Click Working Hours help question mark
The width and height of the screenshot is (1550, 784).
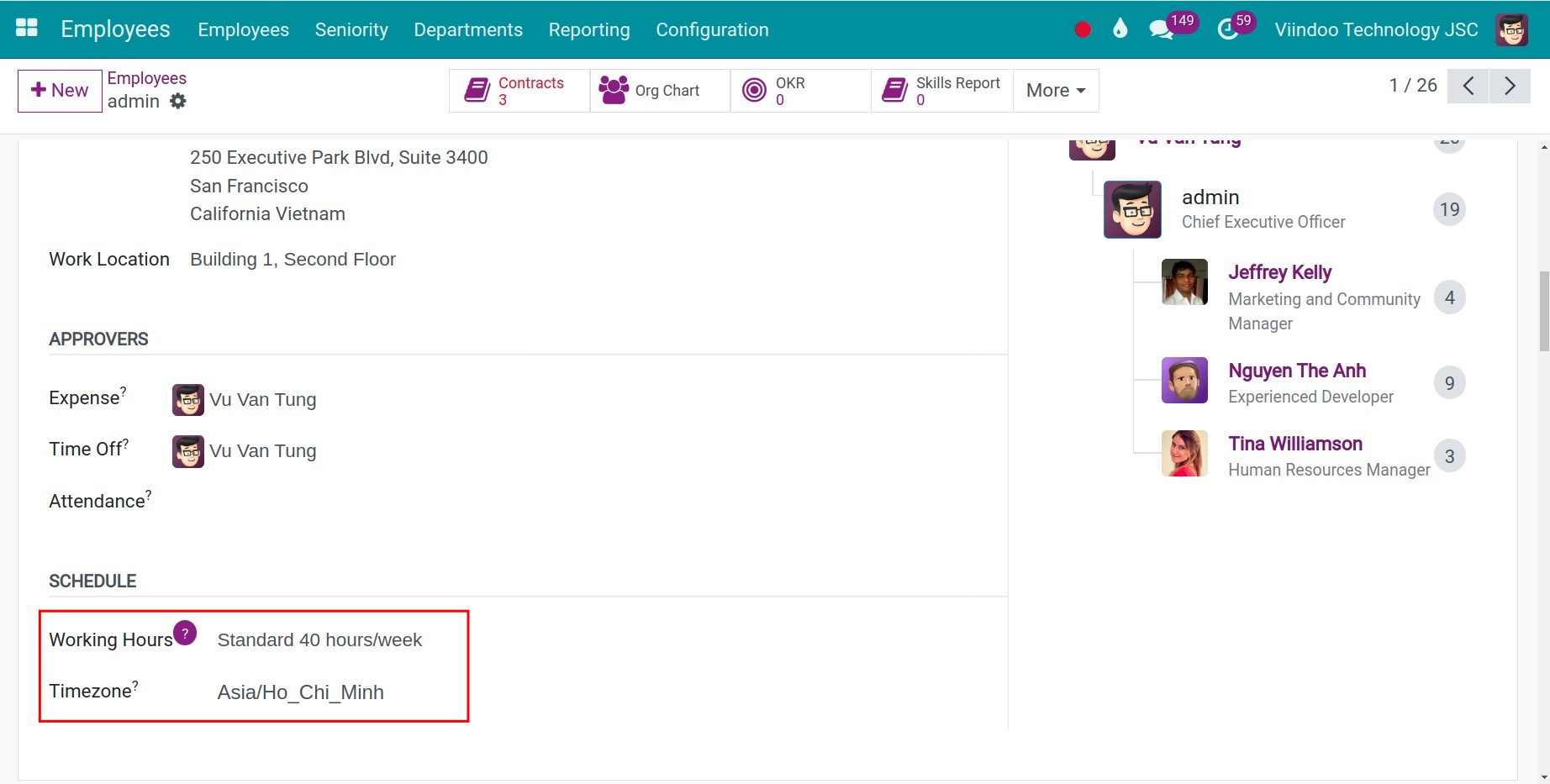click(185, 633)
